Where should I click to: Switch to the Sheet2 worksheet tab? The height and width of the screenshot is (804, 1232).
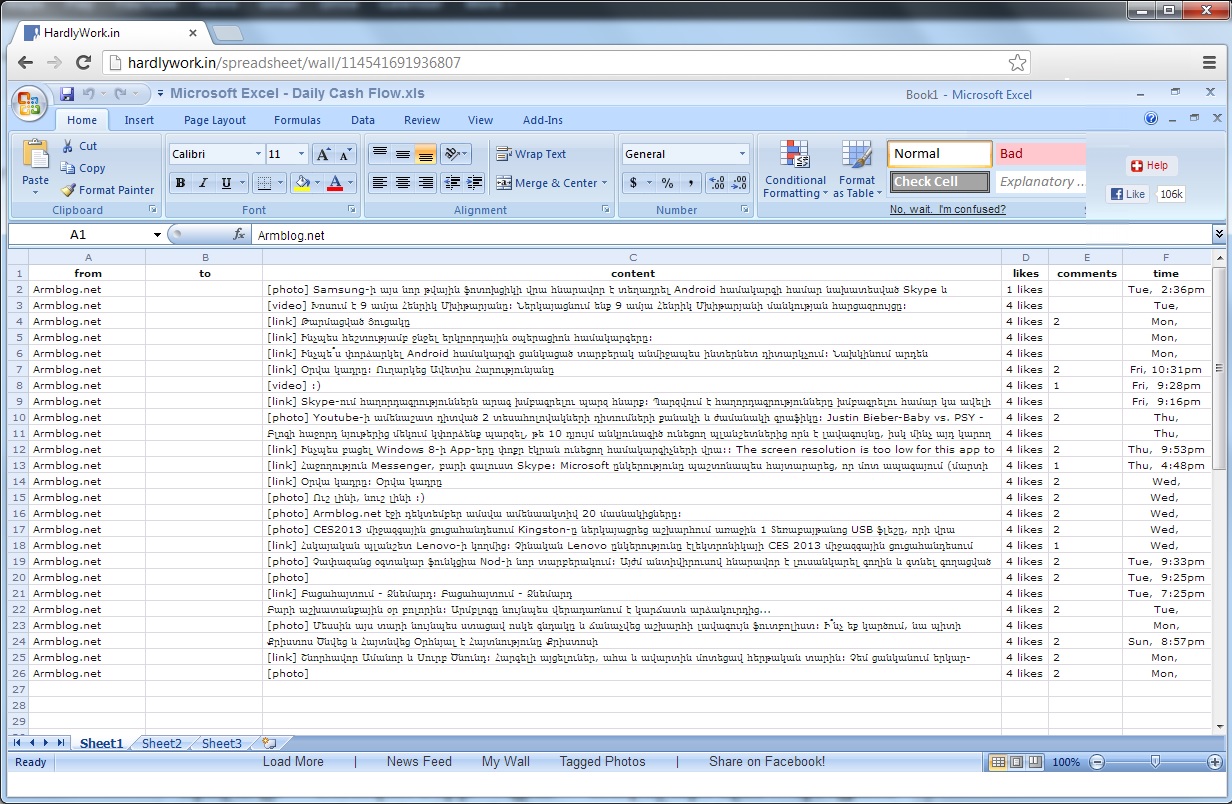coord(162,743)
